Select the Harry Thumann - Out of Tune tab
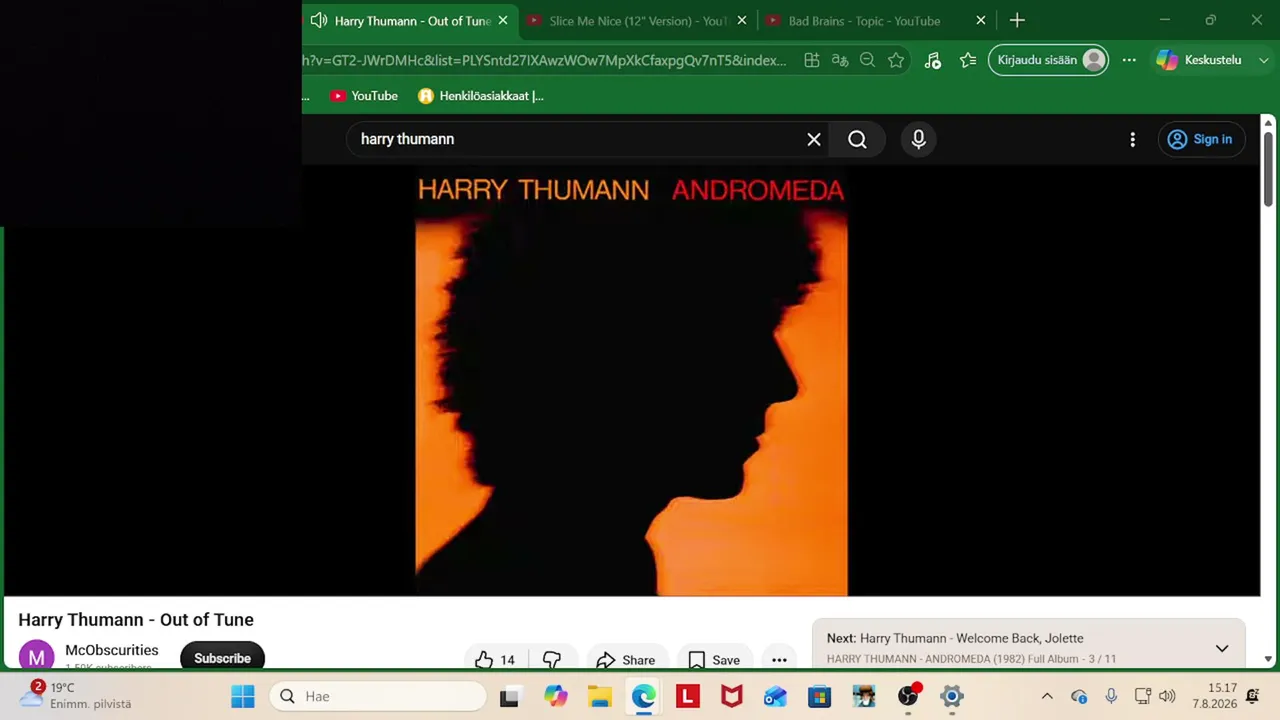 click(412, 20)
